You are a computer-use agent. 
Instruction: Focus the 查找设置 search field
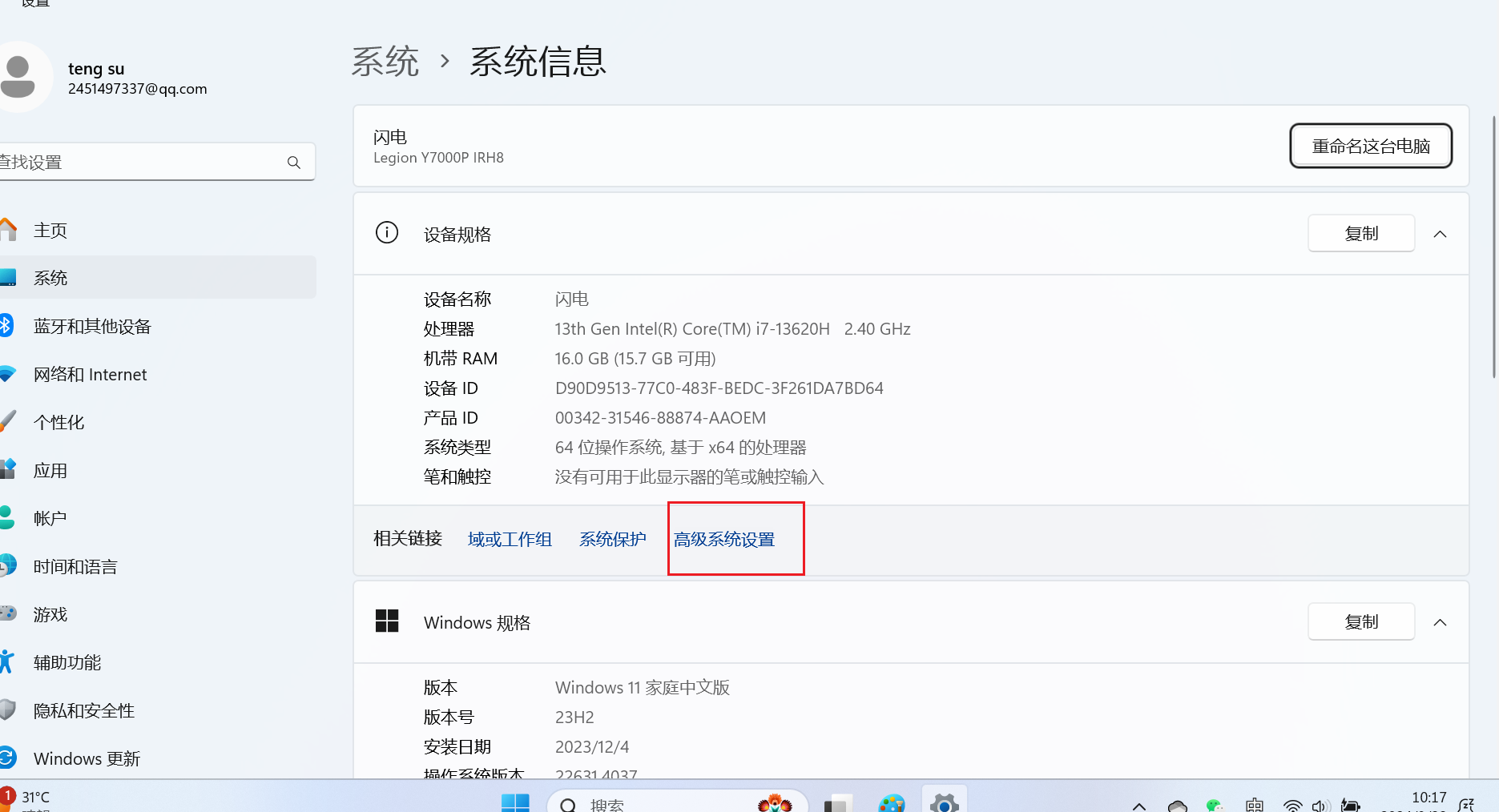(156, 162)
